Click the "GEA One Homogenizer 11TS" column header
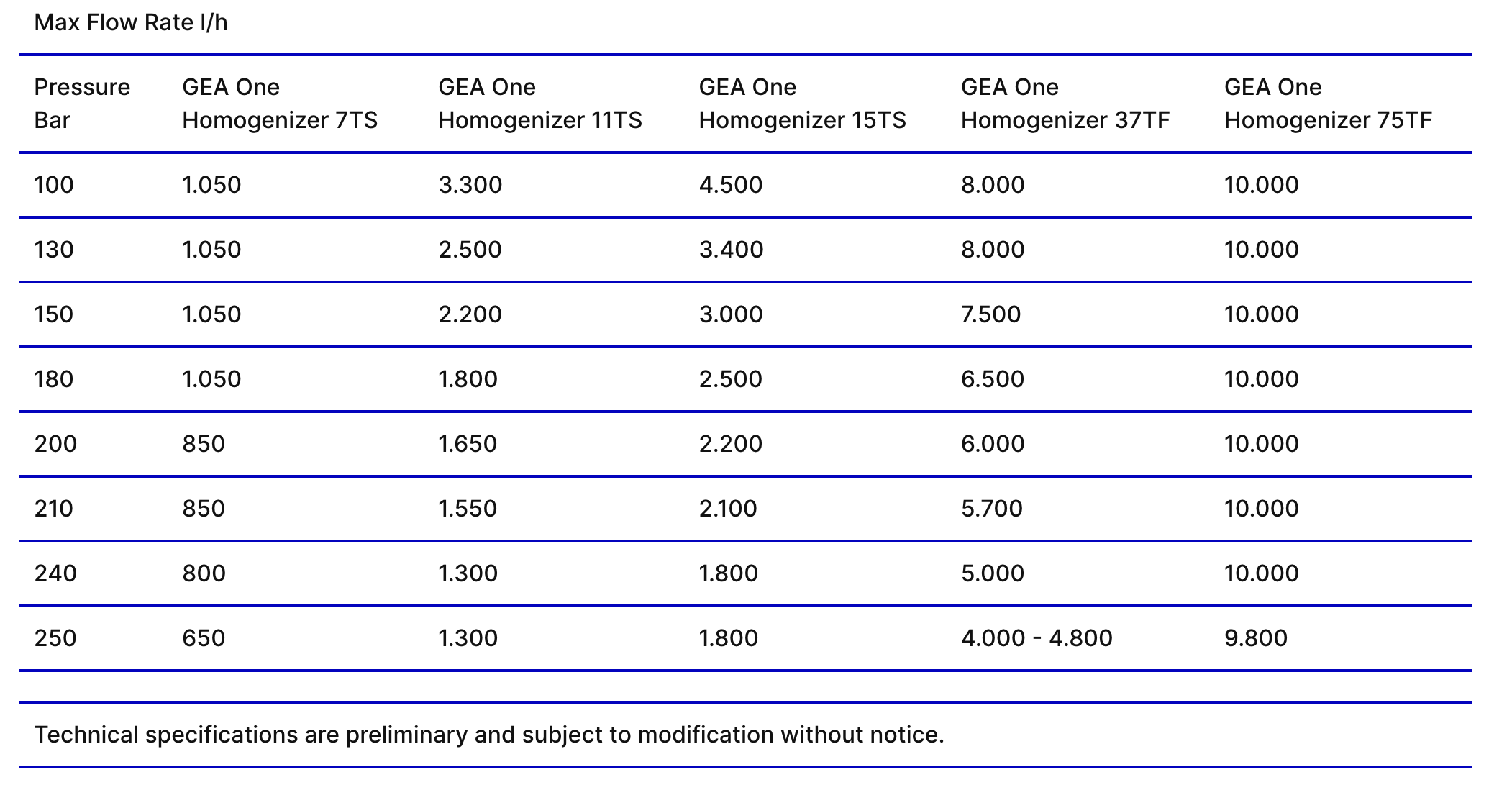The image size is (1512, 790). click(539, 103)
